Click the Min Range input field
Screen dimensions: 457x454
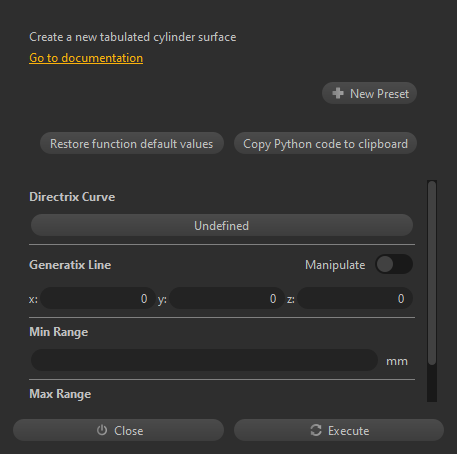tap(204, 360)
